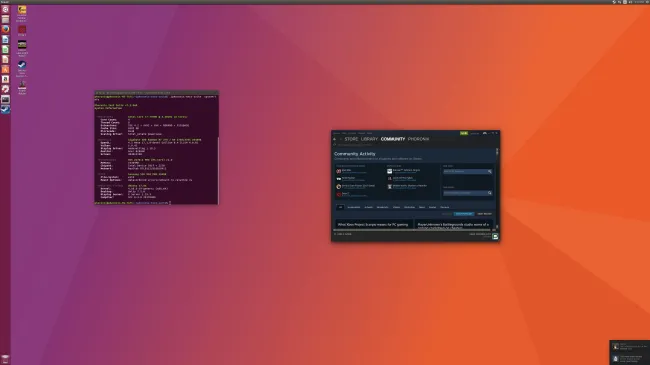Open the first game in the left hub list
Viewport: 650px width, 365px height.
pos(351,171)
